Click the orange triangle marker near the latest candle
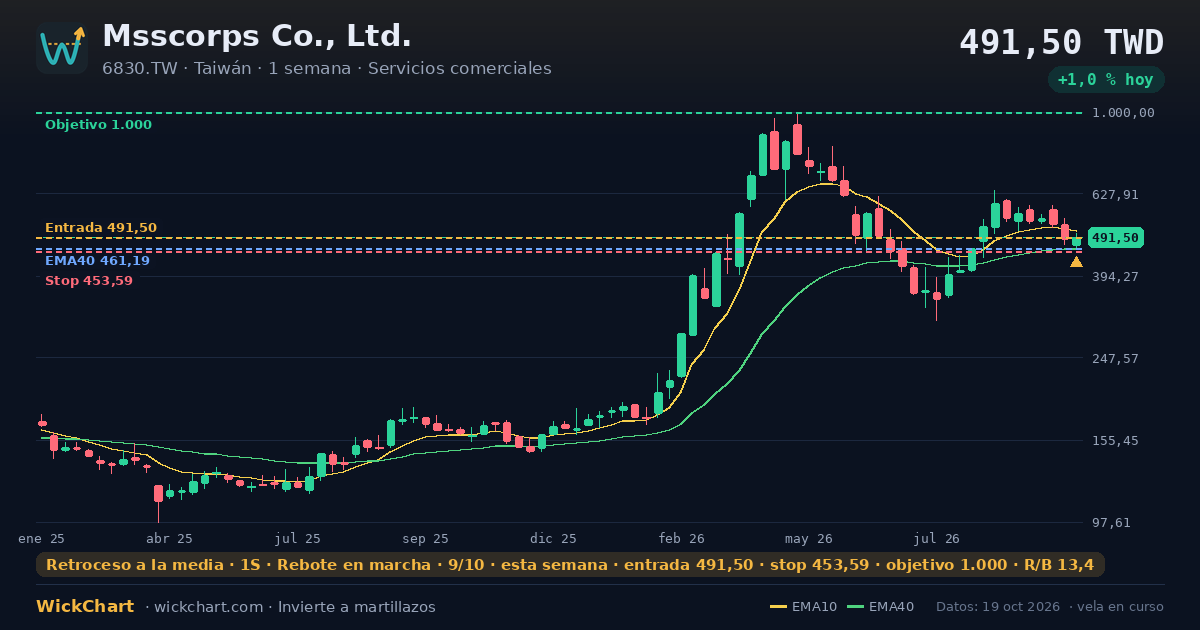This screenshot has height=630, width=1200. tap(1076, 262)
